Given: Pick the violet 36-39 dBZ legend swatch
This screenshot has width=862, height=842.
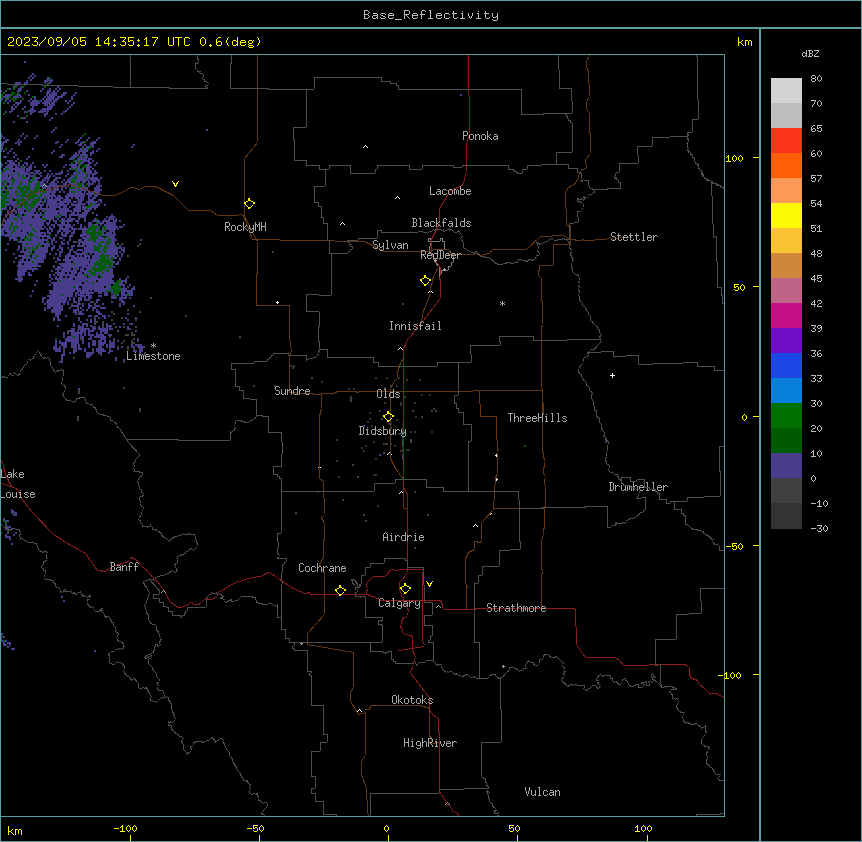Looking at the screenshot, I should pyautogui.click(x=786, y=341).
